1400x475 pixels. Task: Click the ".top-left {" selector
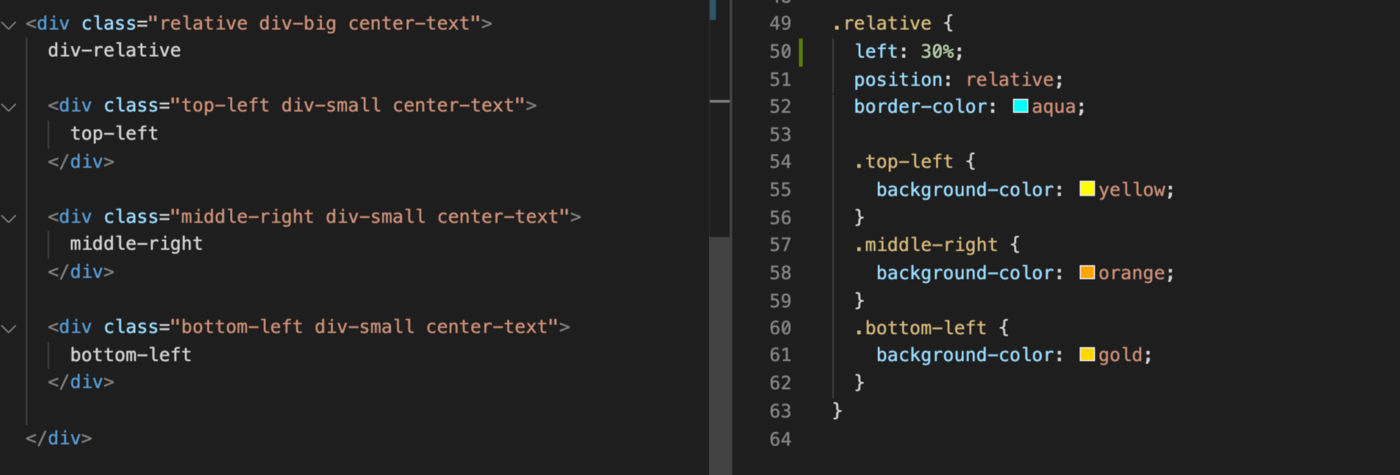click(x=914, y=162)
